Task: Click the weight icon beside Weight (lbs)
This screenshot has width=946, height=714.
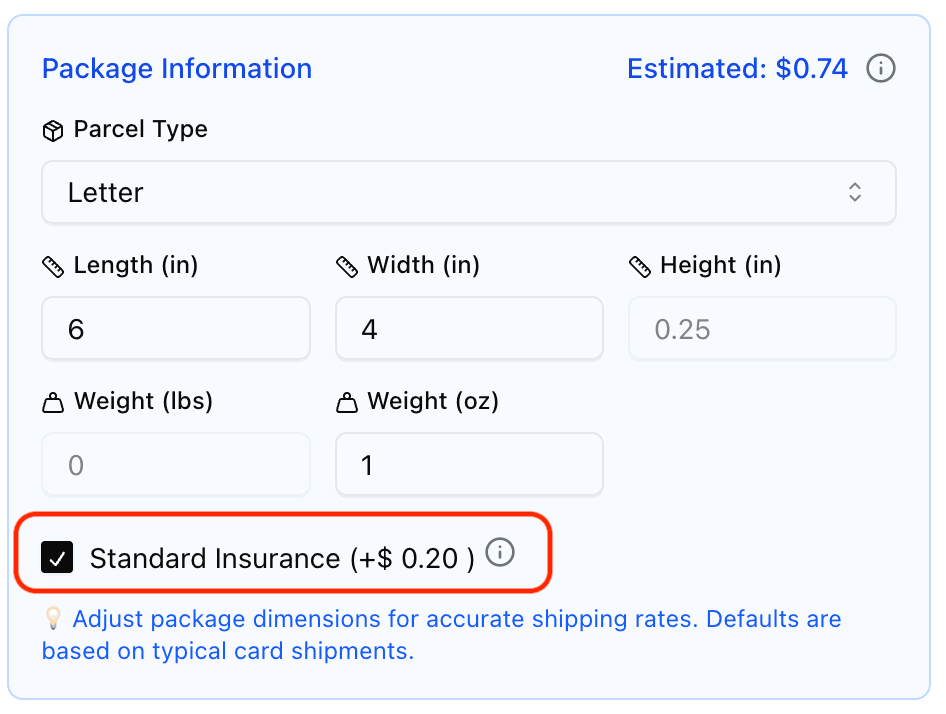Action: point(52,401)
